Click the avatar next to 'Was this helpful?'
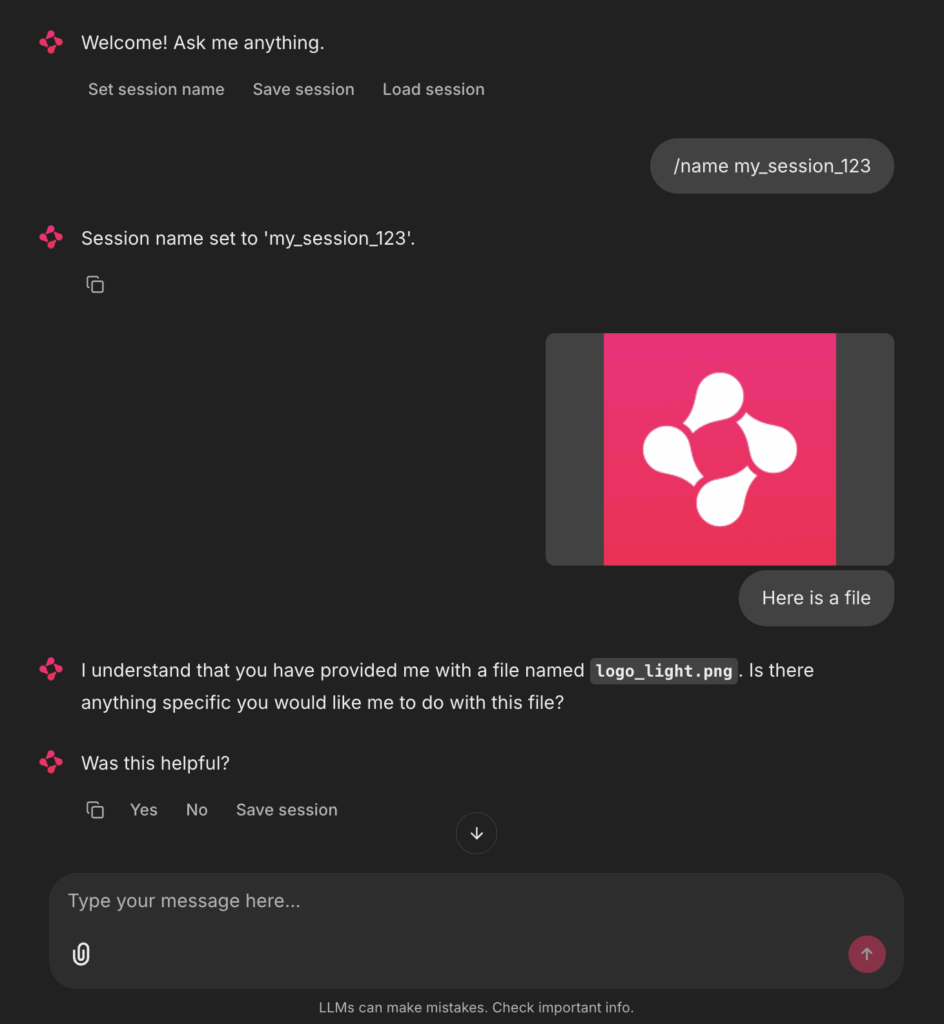944x1024 pixels. (51, 762)
